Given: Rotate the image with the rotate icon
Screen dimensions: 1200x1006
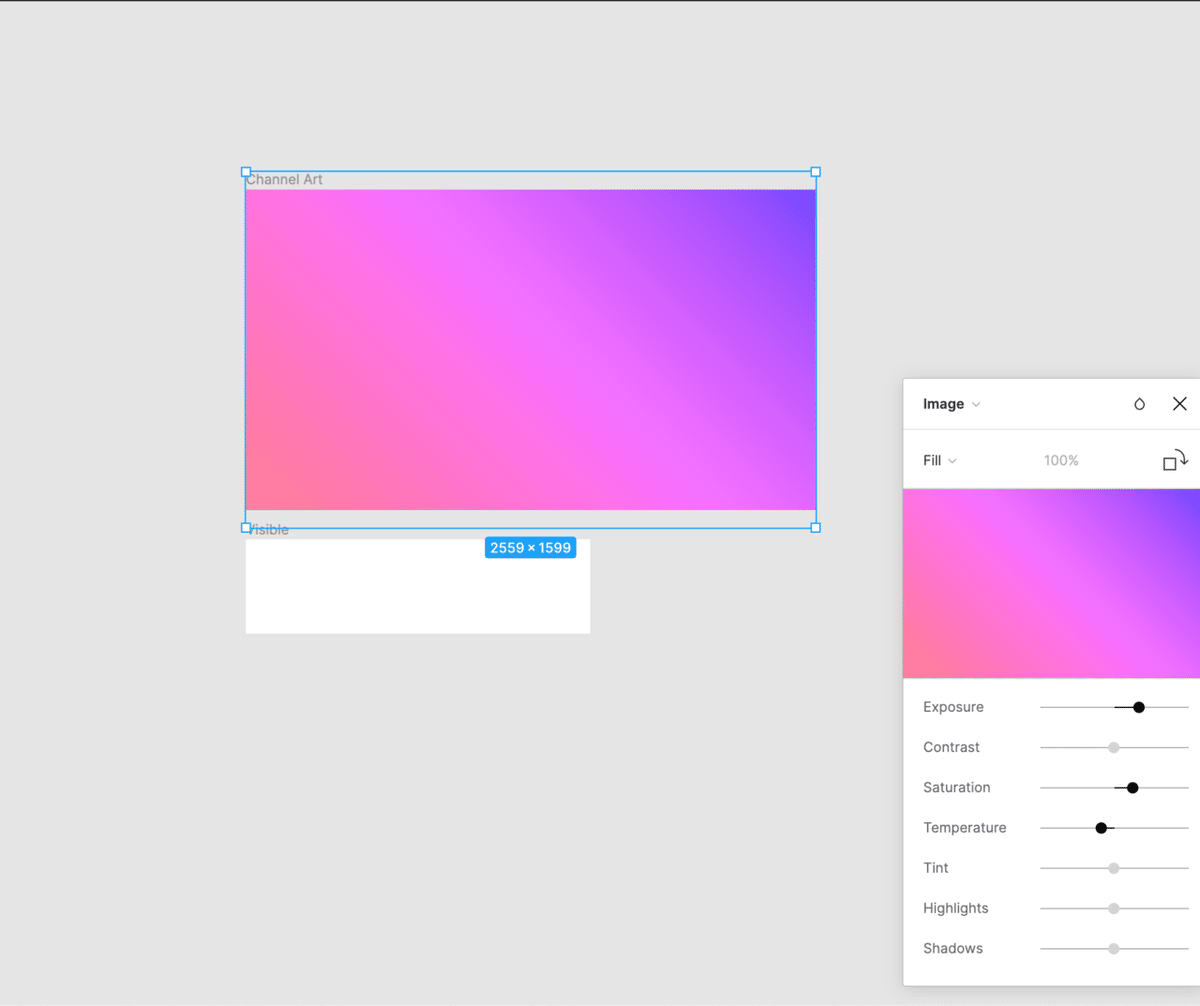Looking at the screenshot, I should pos(1175,460).
